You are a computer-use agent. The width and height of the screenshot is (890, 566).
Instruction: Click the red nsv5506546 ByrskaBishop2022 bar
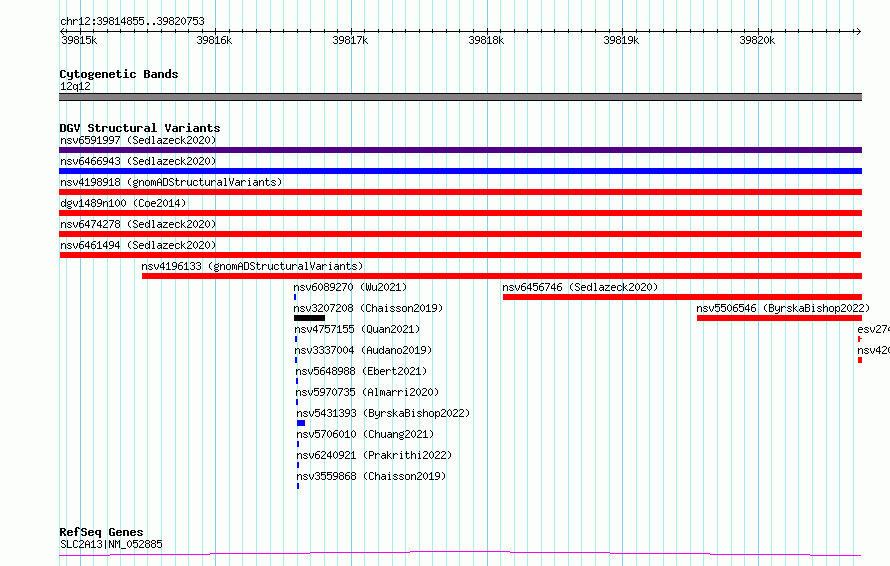[779, 318]
